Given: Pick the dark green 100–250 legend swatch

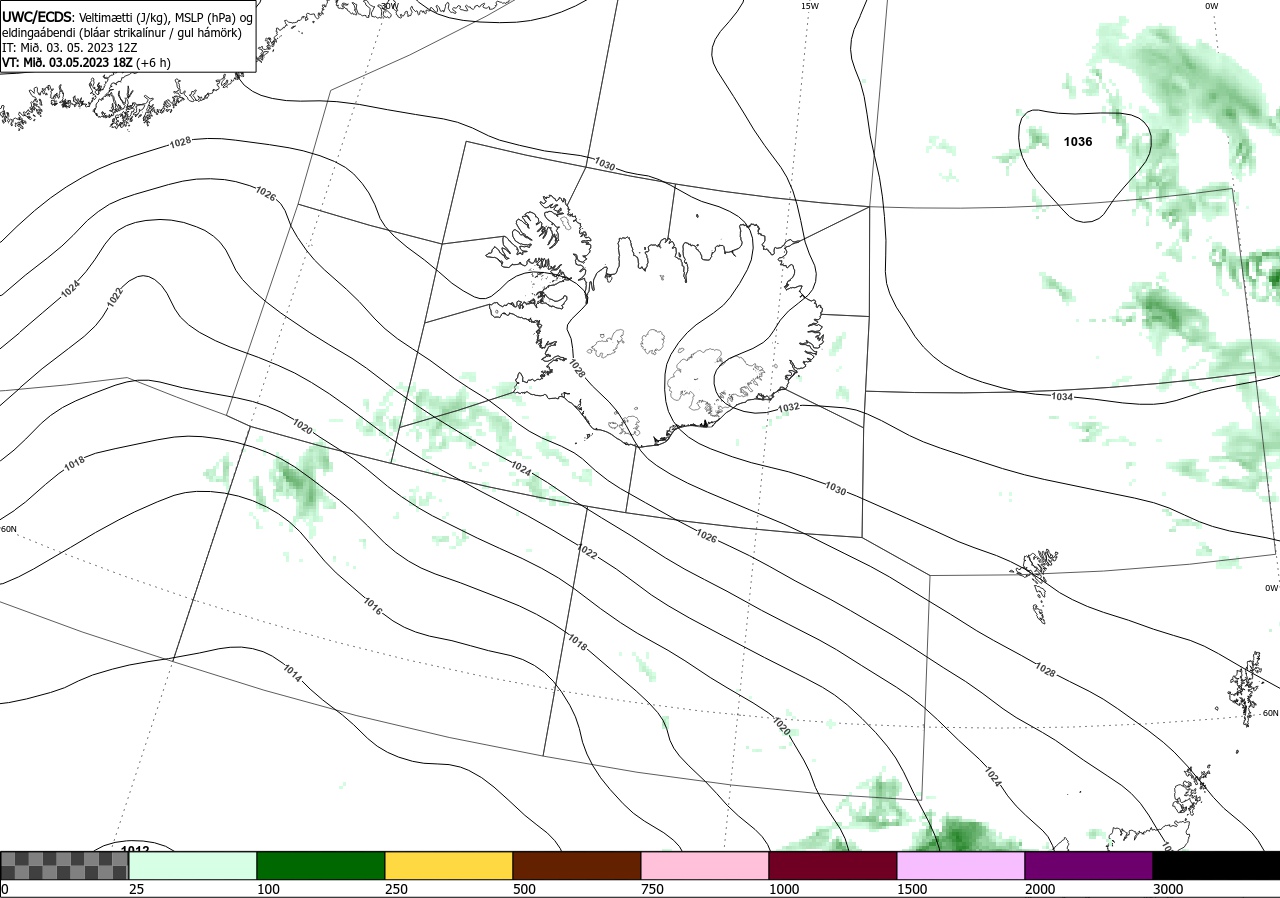Looking at the screenshot, I should 321,865.
